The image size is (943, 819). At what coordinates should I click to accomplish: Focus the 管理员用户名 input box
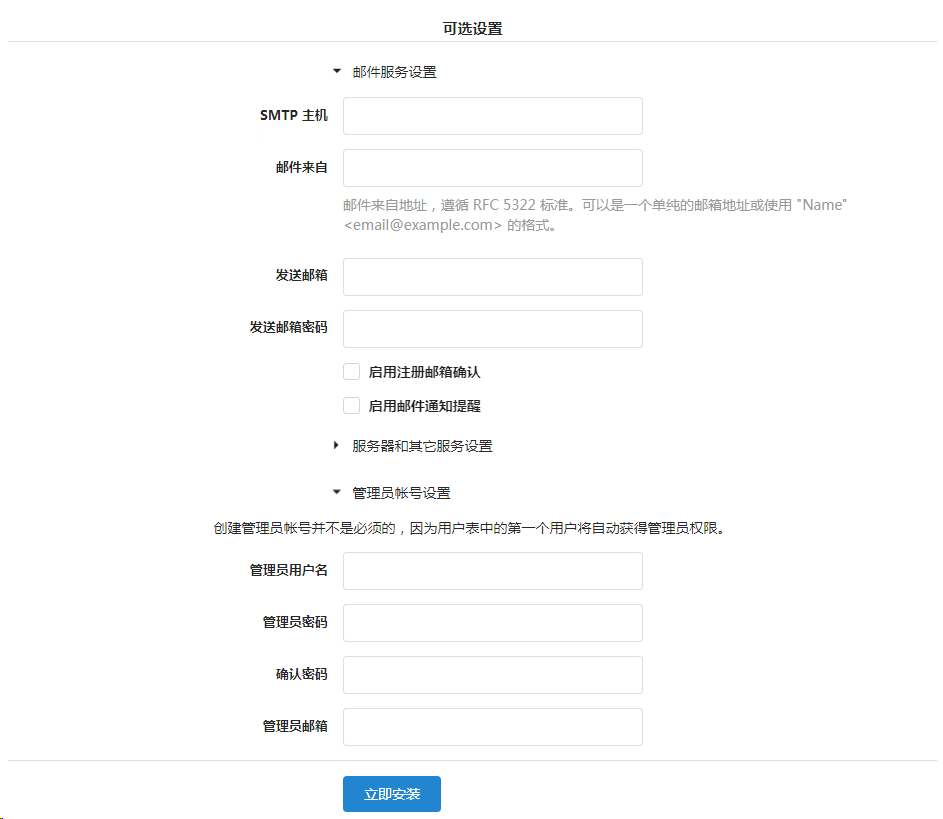click(492, 571)
